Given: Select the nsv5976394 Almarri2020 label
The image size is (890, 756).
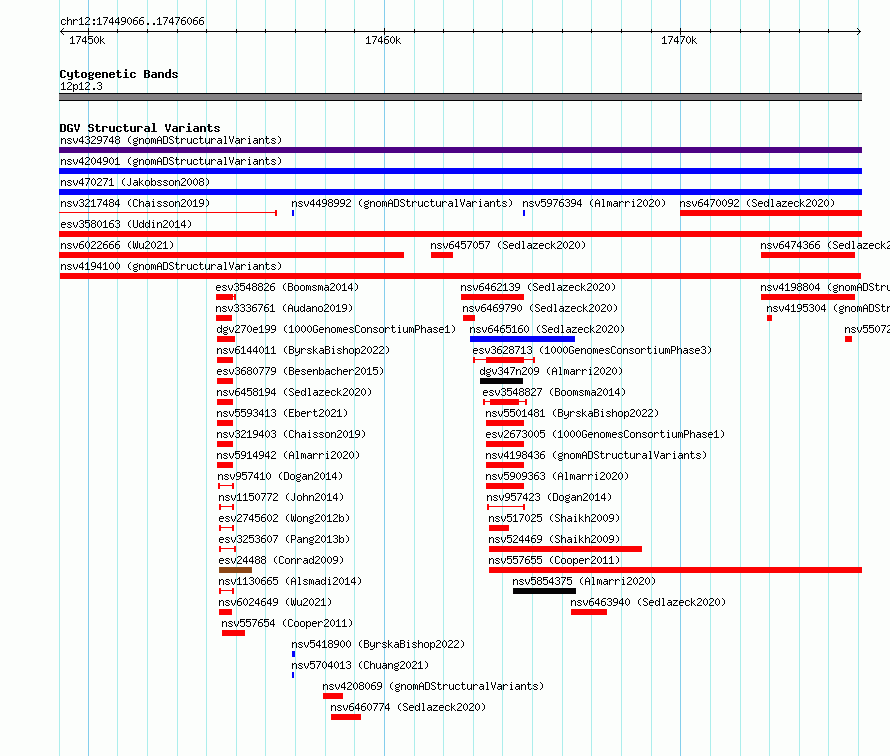Looking at the screenshot, I should click(594, 203).
